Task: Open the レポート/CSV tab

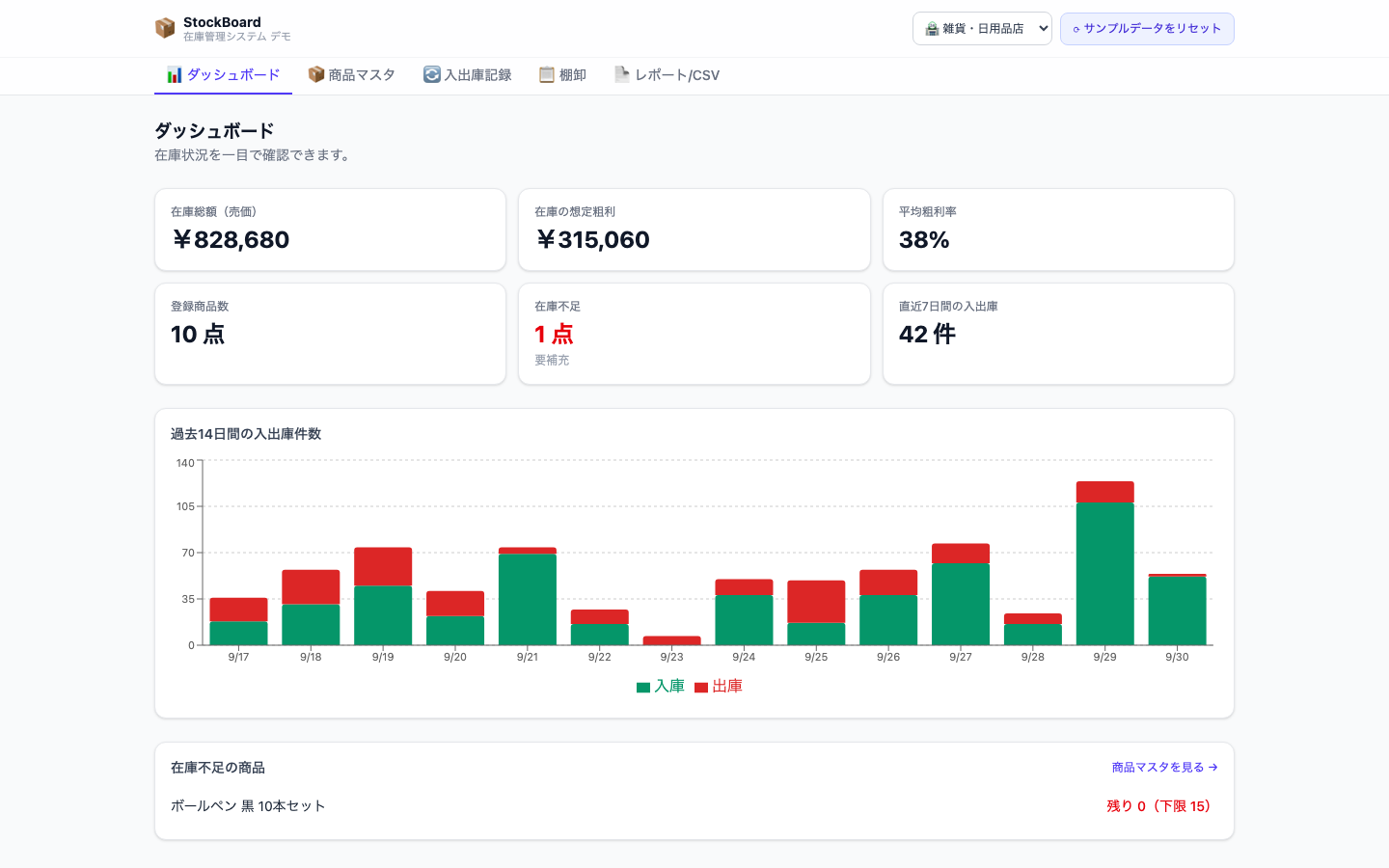Action: (667, 75)
